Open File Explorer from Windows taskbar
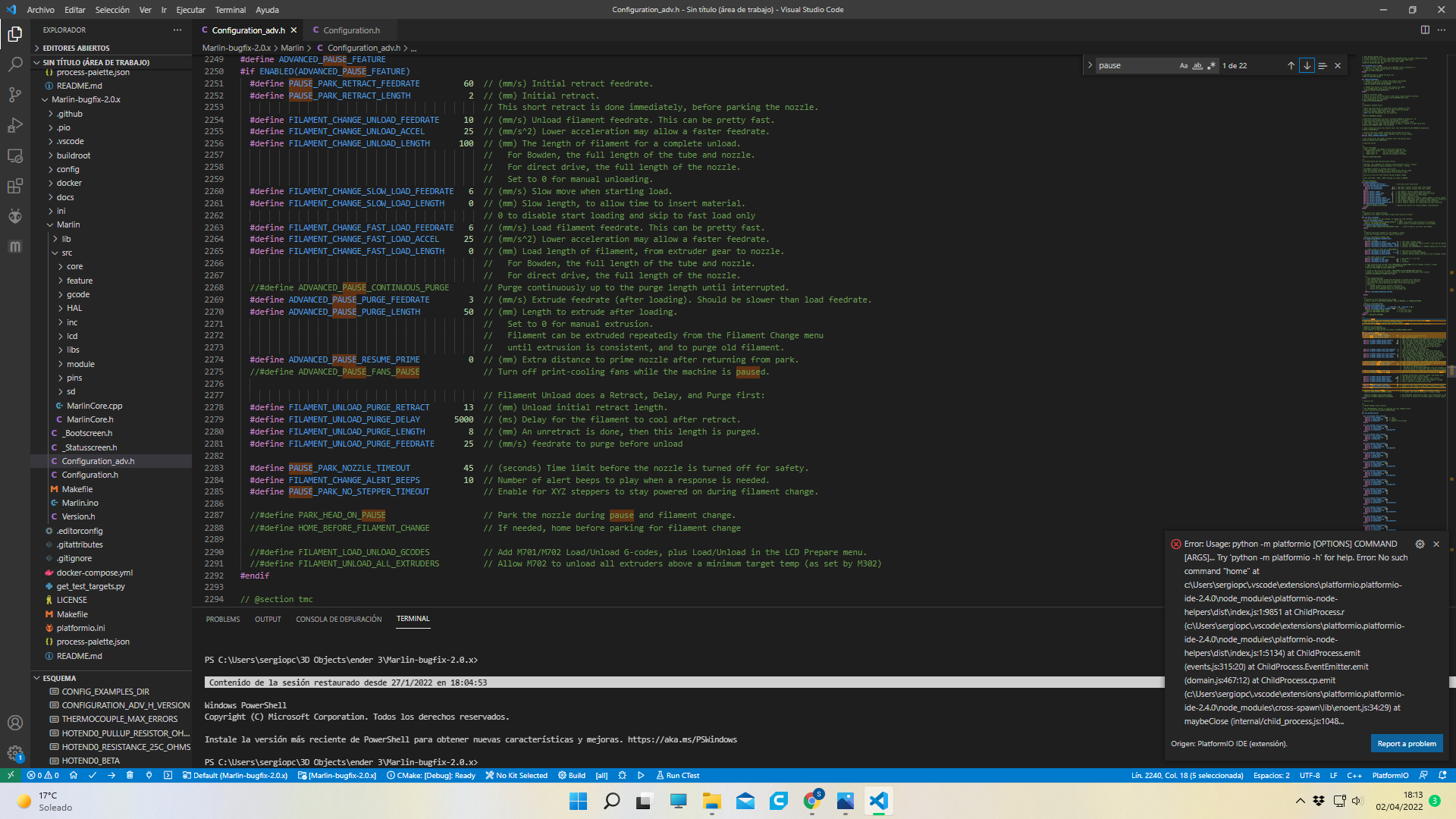Screen dimensions: 1456x819 (x=711, y=801)
